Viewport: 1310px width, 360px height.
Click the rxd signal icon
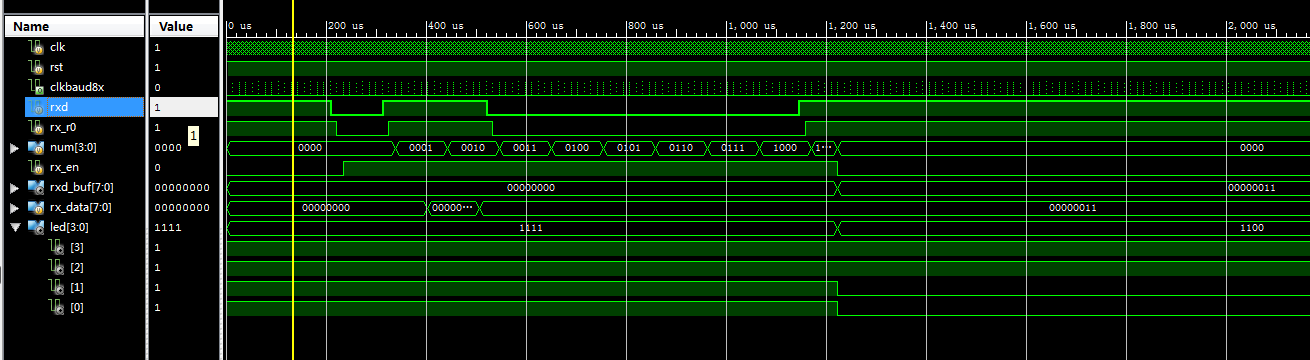pyautogui.click(x=37, y=107)
